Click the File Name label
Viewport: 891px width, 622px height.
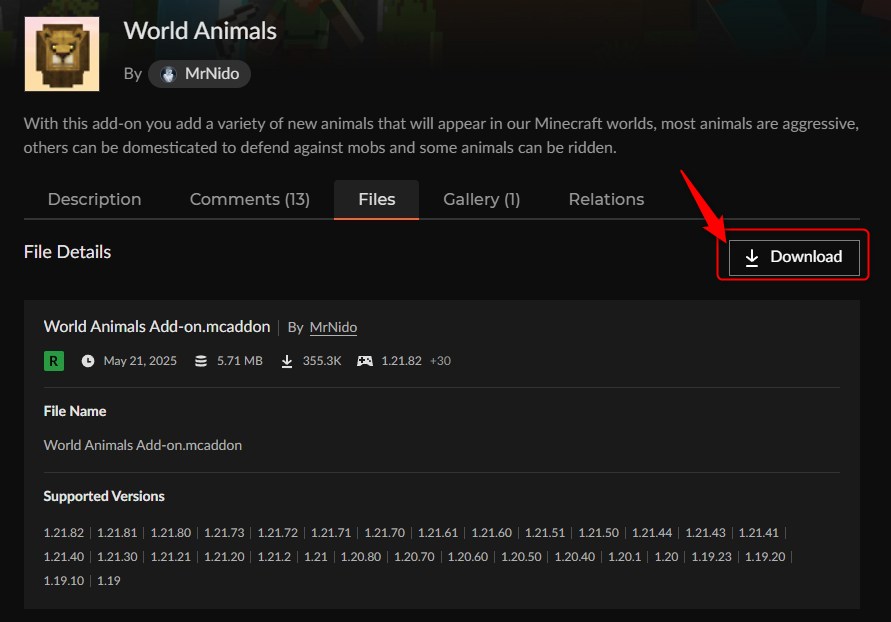75,411
